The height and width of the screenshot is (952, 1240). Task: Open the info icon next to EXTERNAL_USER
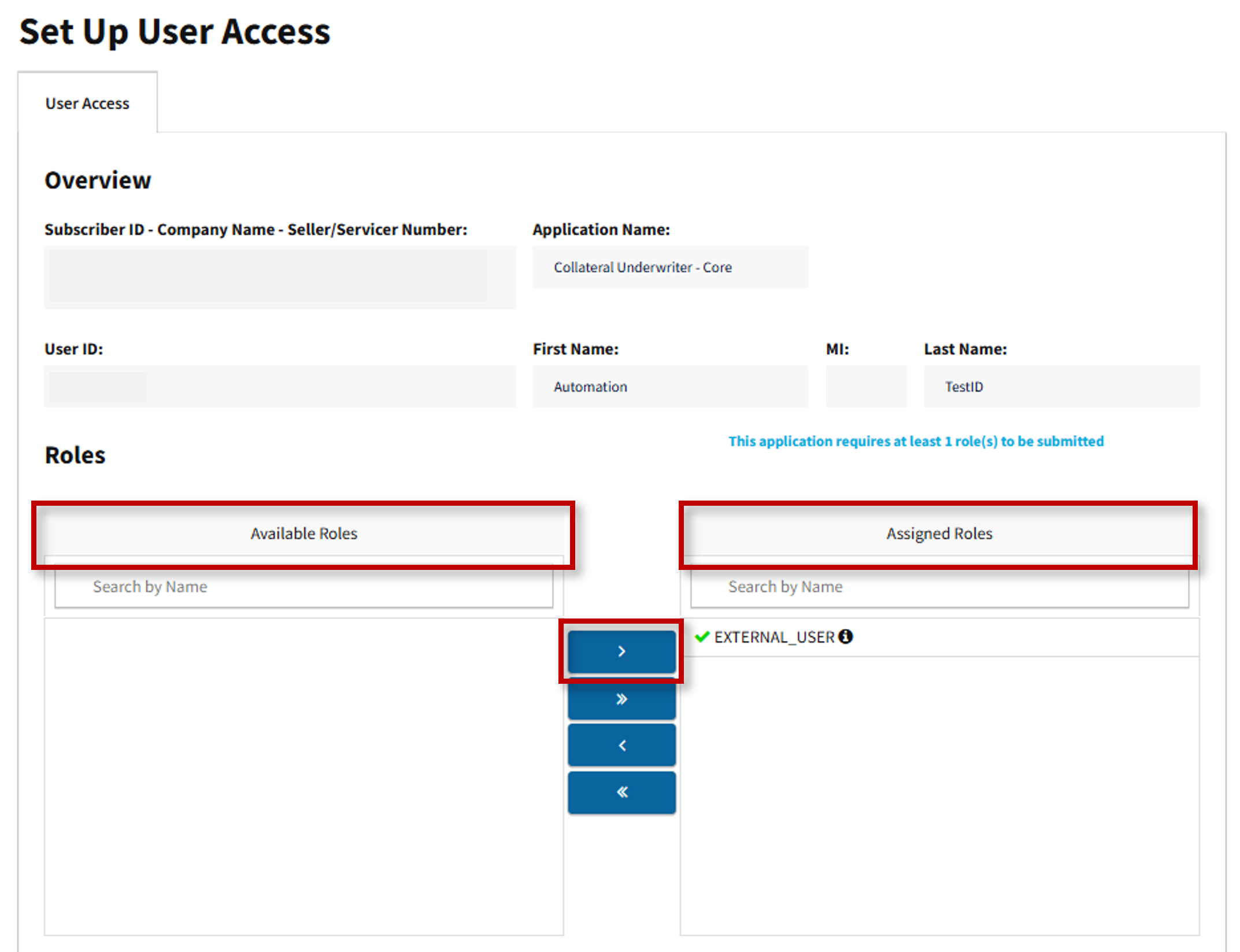coord(845,636)
